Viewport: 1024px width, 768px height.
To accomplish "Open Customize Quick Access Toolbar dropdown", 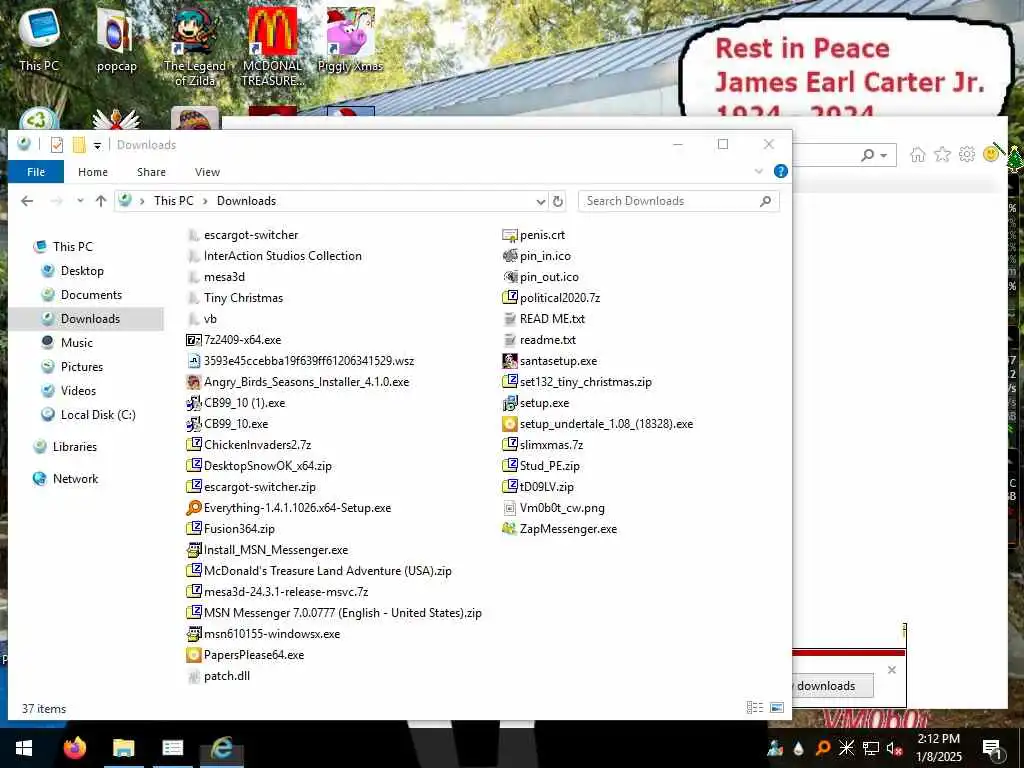I will (97, 145).
